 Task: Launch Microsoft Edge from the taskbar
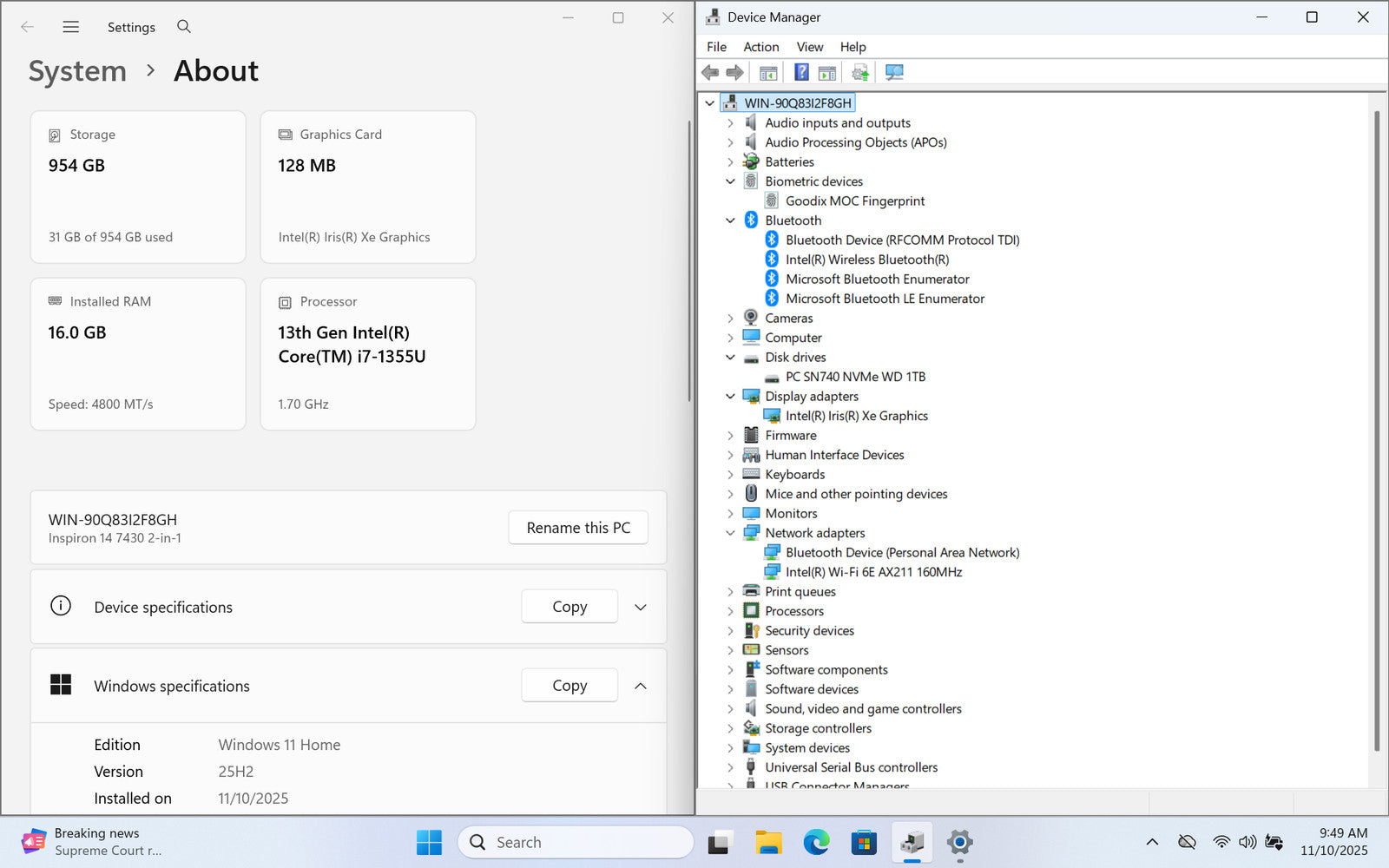pos(816,842)
